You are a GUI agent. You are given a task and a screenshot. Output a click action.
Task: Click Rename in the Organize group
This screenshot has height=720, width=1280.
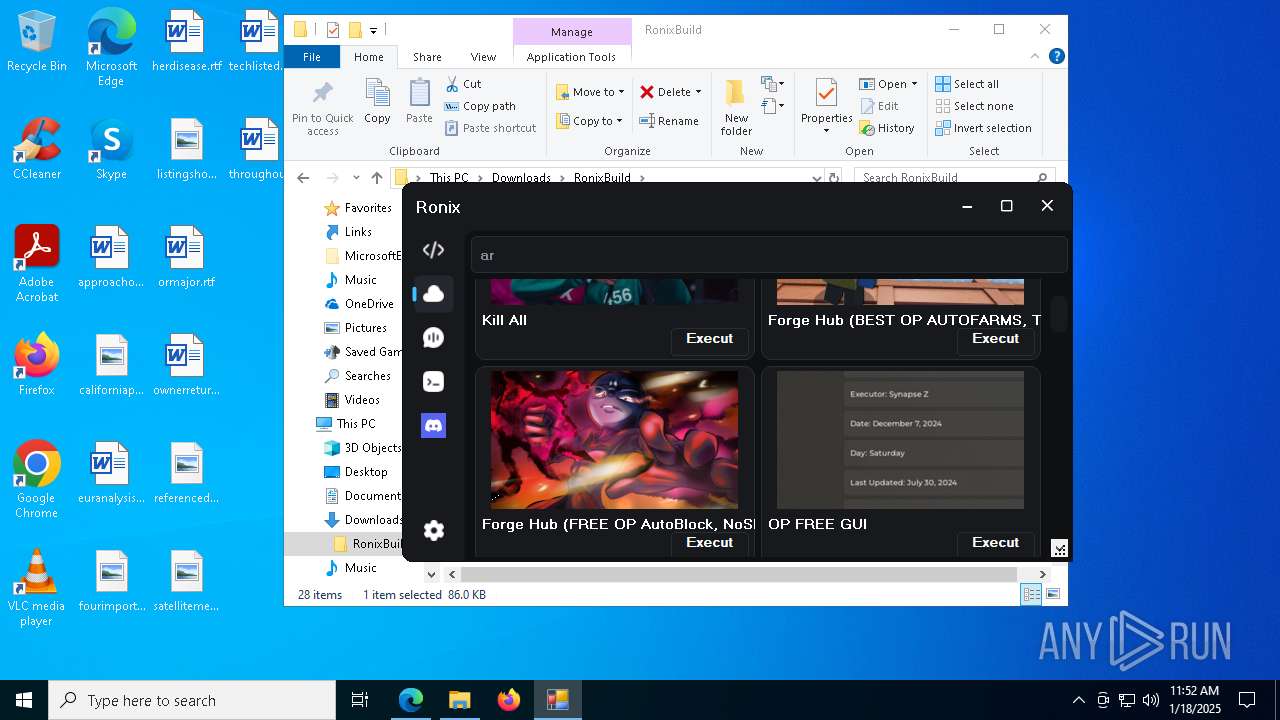[x=669, y=121]
